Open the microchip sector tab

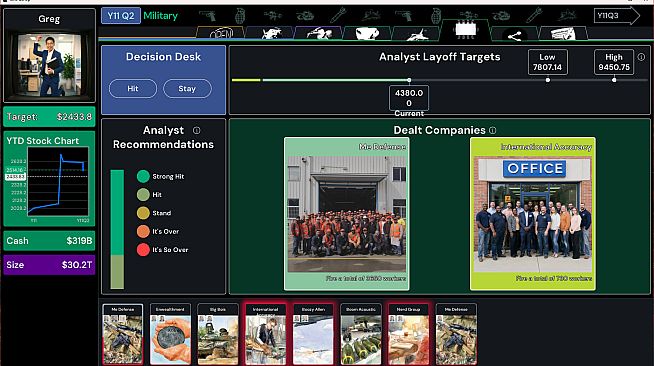pyautogui.click(x=465, y=30)
